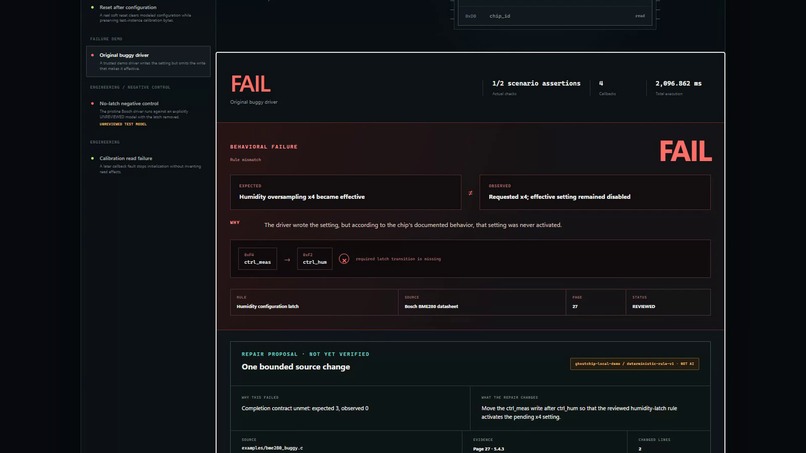Image resolution: width=806 pixels, height=453 pixels.
Task: Click the red status dot beside No-latch negative control
Action: click(x=93, y=103)
